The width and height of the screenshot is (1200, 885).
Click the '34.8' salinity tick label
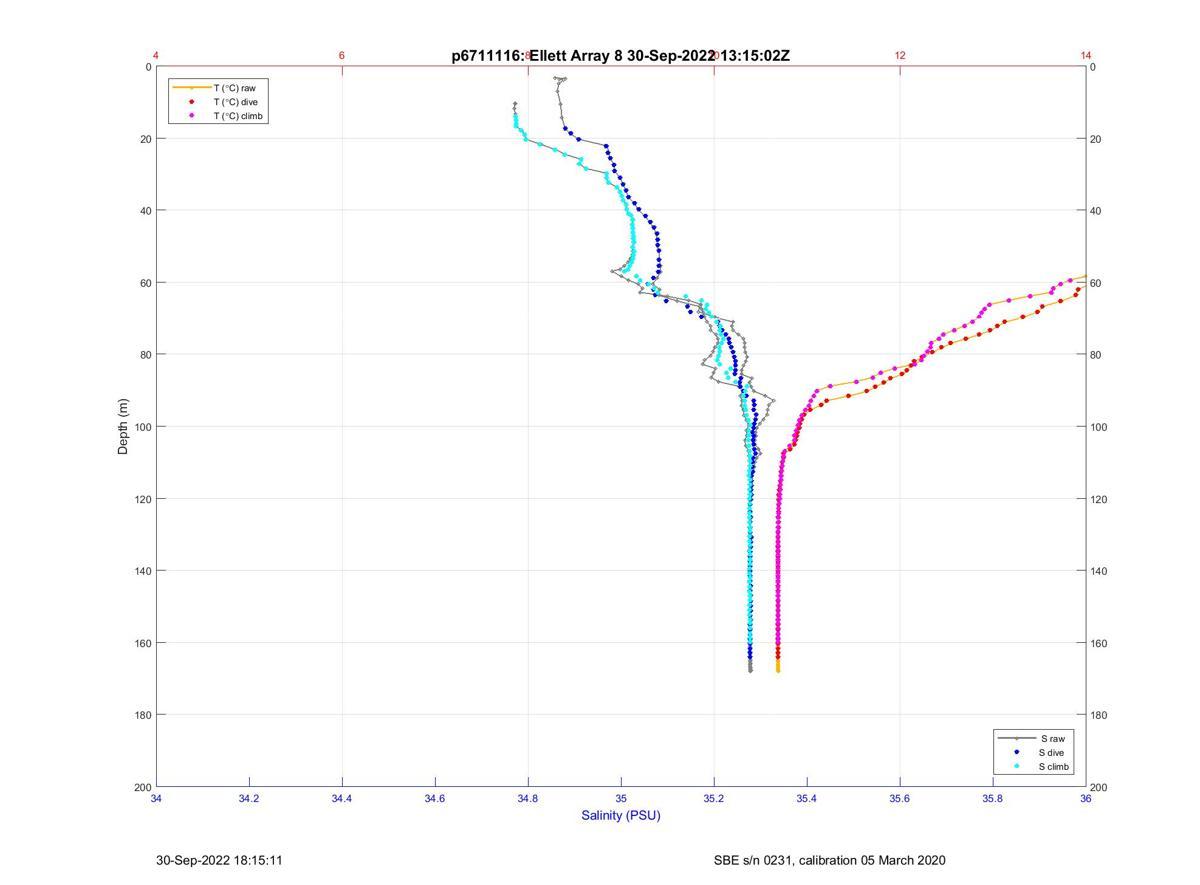tap(528, 798)
